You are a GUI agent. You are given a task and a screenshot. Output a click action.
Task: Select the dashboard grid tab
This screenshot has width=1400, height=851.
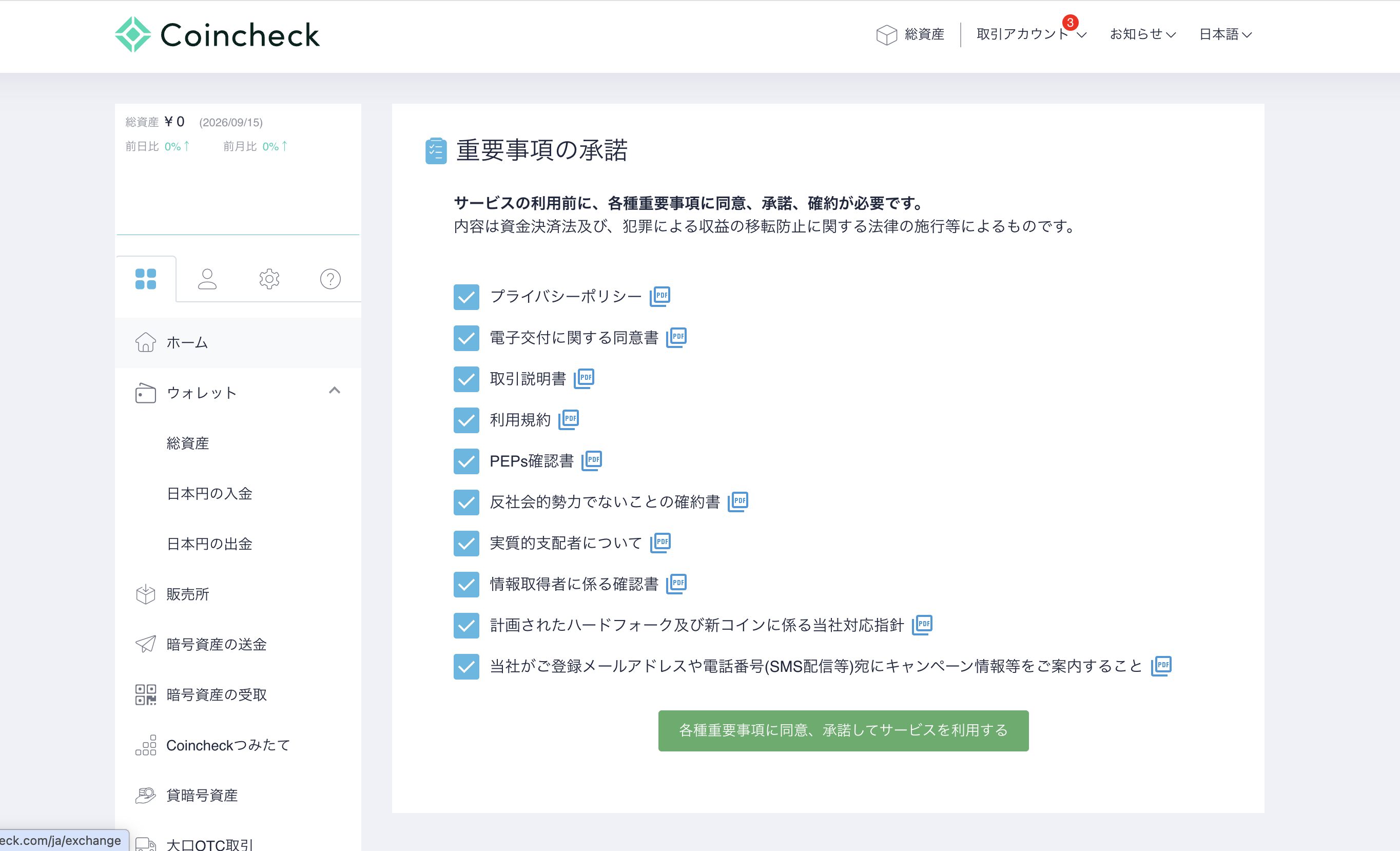[146, 279]
